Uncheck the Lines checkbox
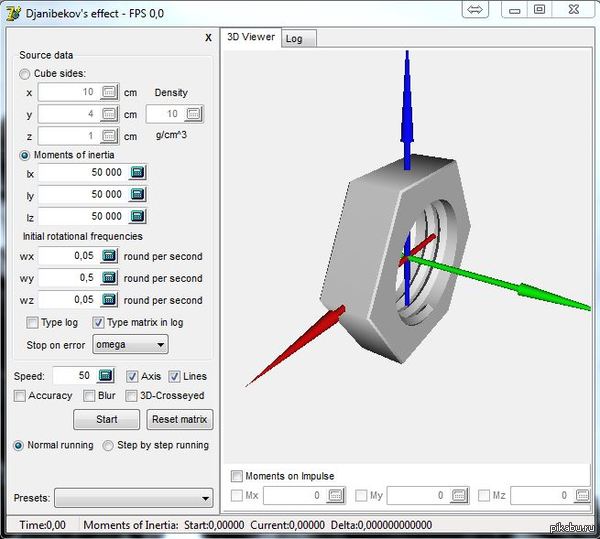The image size is (600, 539). coord(175,377)
